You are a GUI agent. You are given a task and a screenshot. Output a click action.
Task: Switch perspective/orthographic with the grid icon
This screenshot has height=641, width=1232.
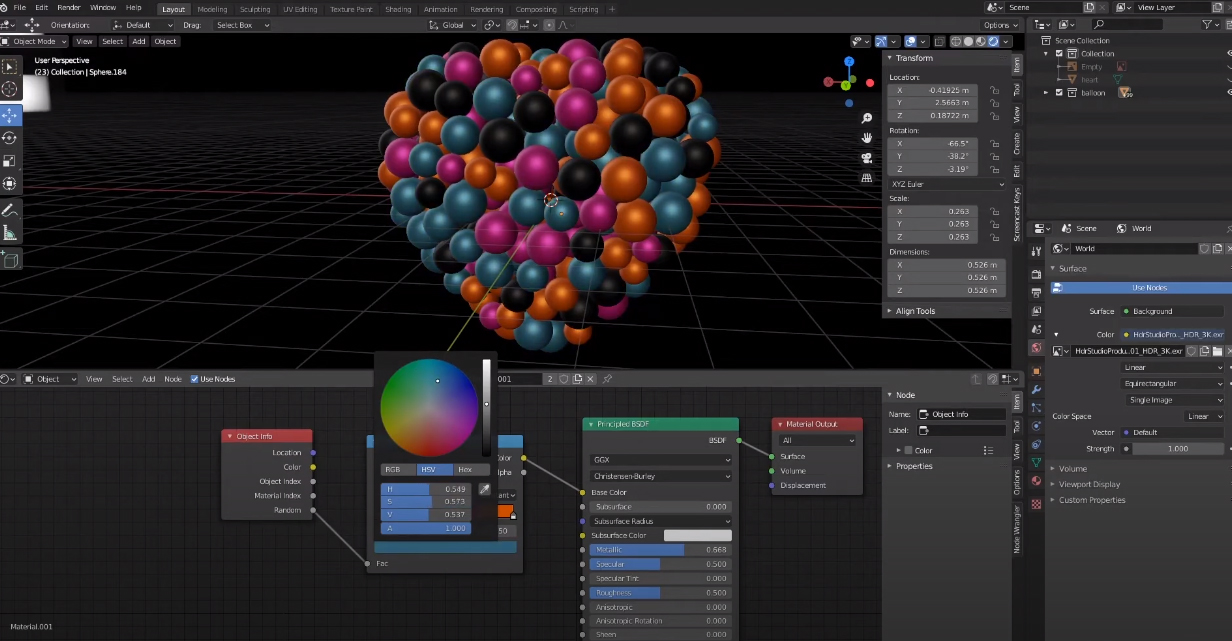pyautogui.click(x=867, y=178)
